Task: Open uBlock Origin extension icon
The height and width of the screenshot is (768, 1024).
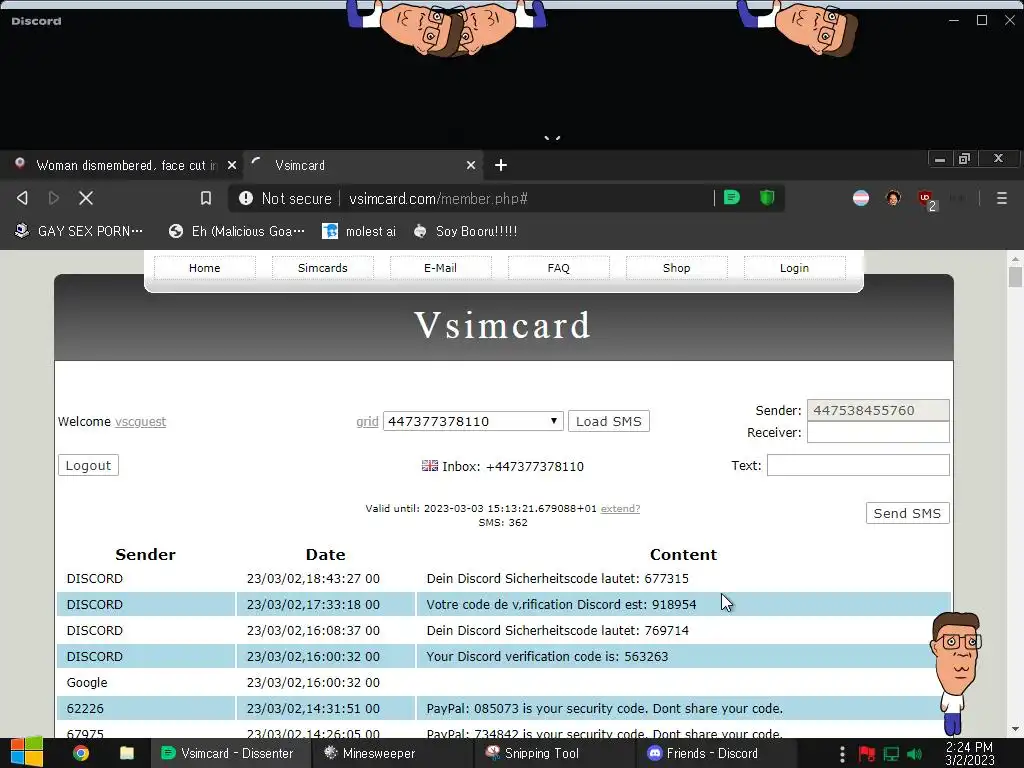Action: tap(925, 199)
